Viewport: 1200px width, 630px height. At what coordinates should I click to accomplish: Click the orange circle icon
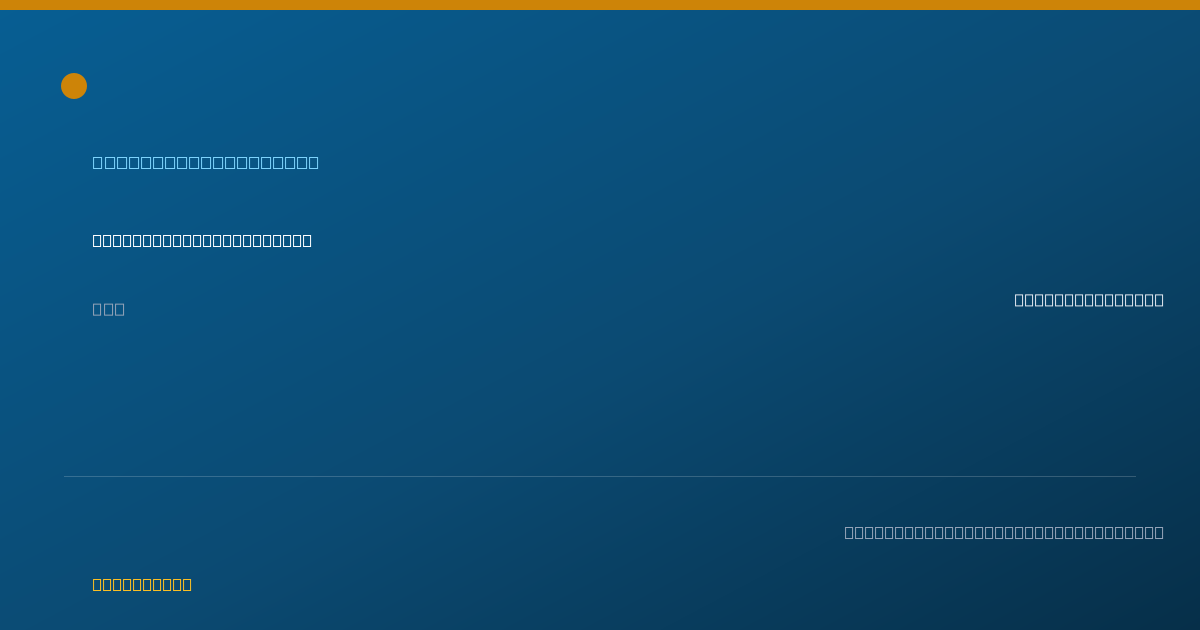74,86
